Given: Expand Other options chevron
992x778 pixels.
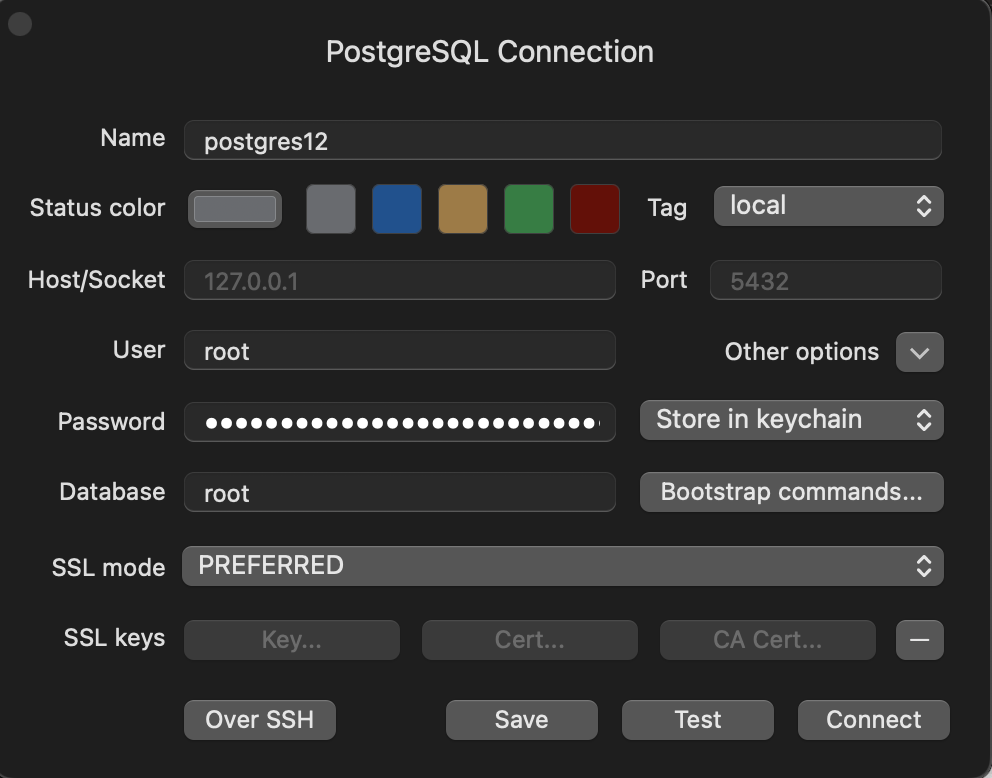Looking at the screenshot, I should [x=920, y=352].
